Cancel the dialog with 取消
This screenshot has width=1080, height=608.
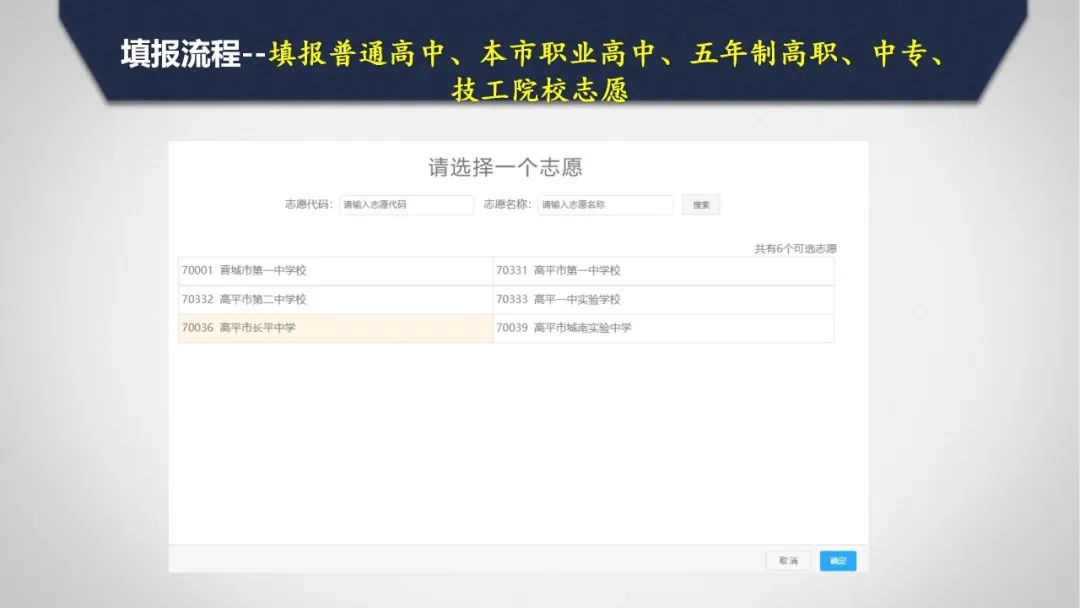click(788, 561)
